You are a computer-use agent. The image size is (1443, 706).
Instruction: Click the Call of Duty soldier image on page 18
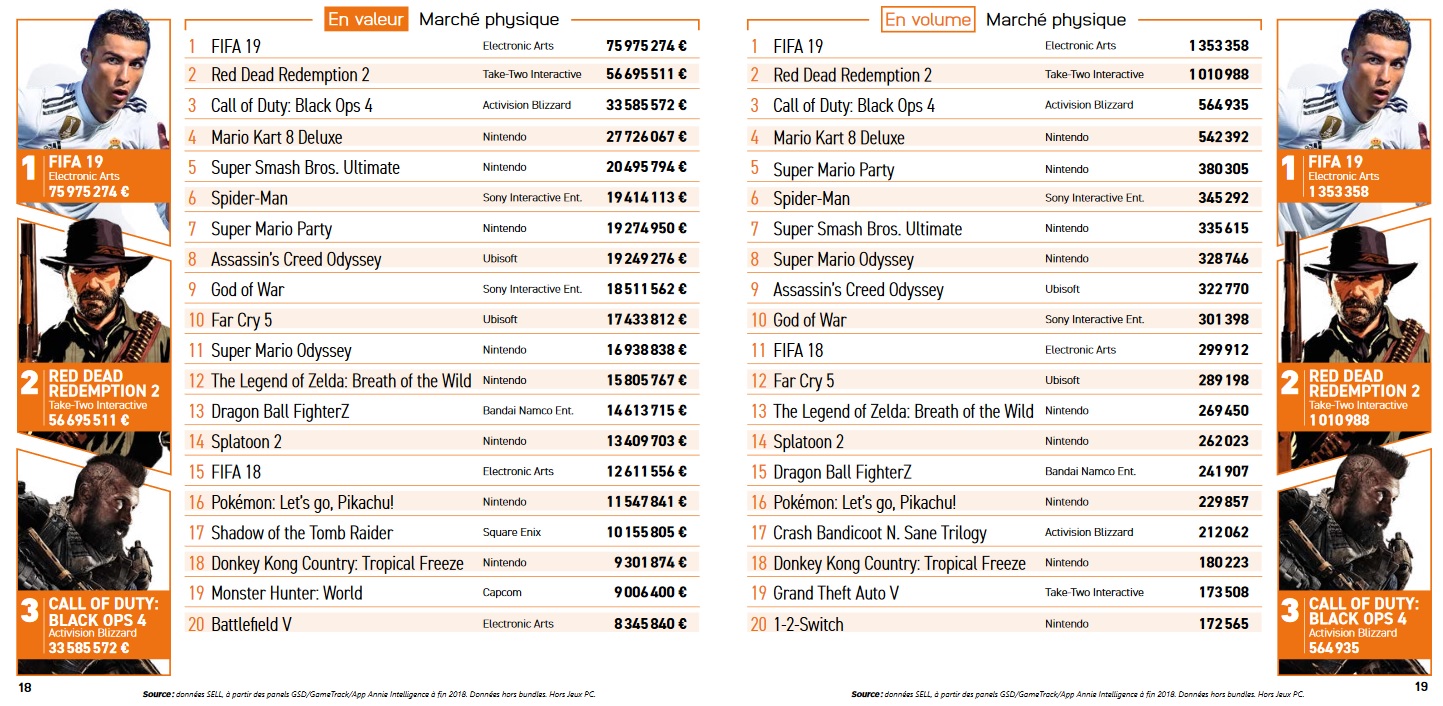(94, 522)
